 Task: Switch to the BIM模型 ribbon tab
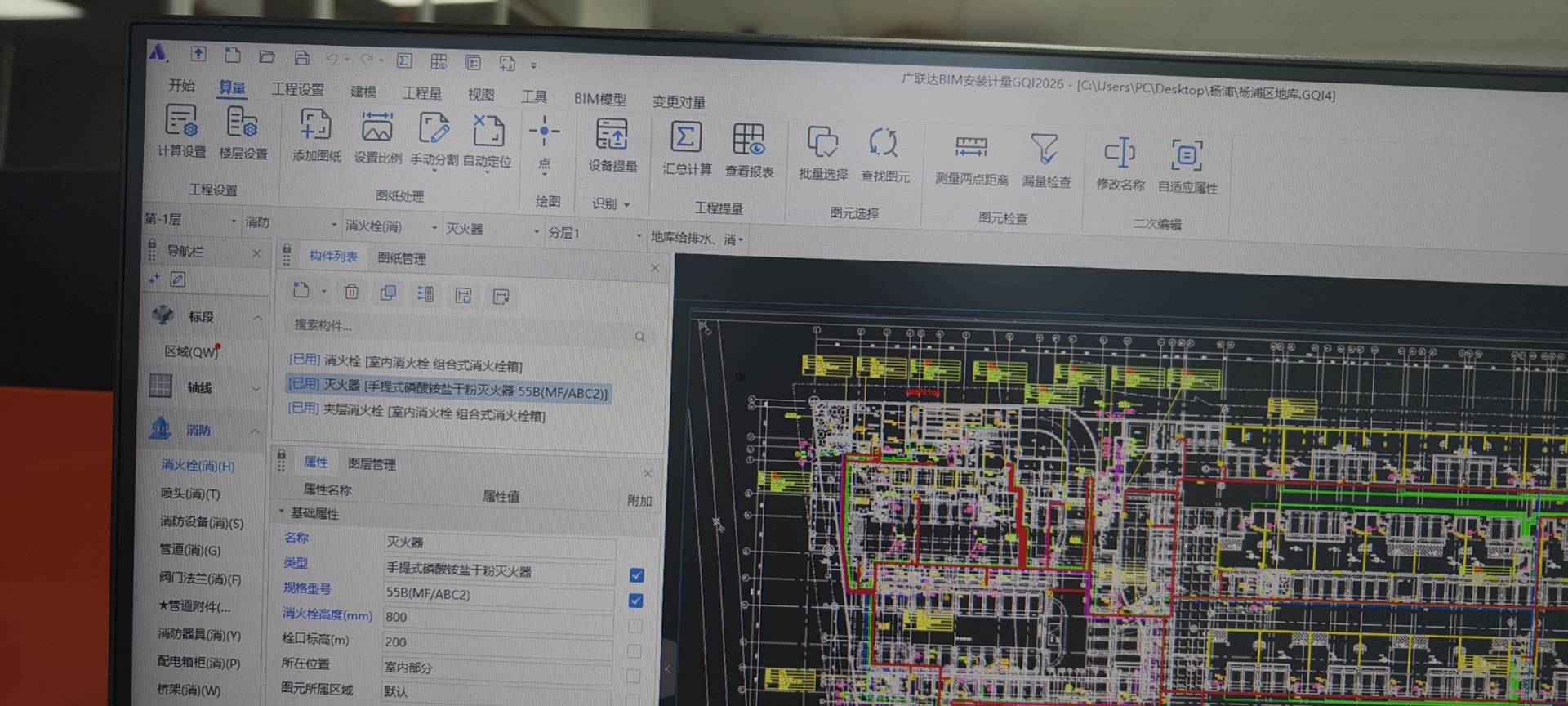pos(599,99)
